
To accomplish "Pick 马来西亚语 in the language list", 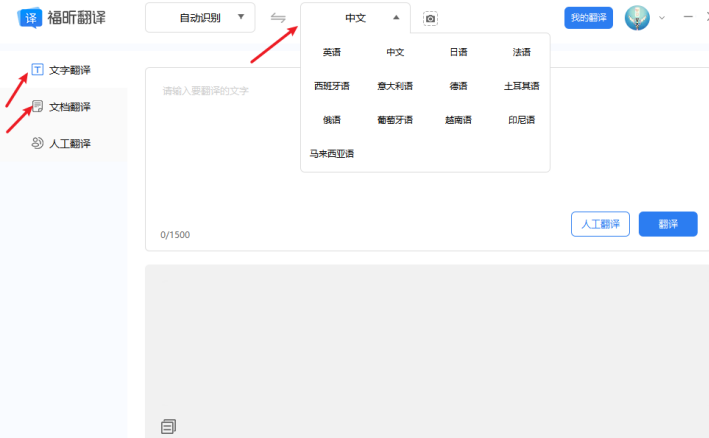I will tap(331, 154).
